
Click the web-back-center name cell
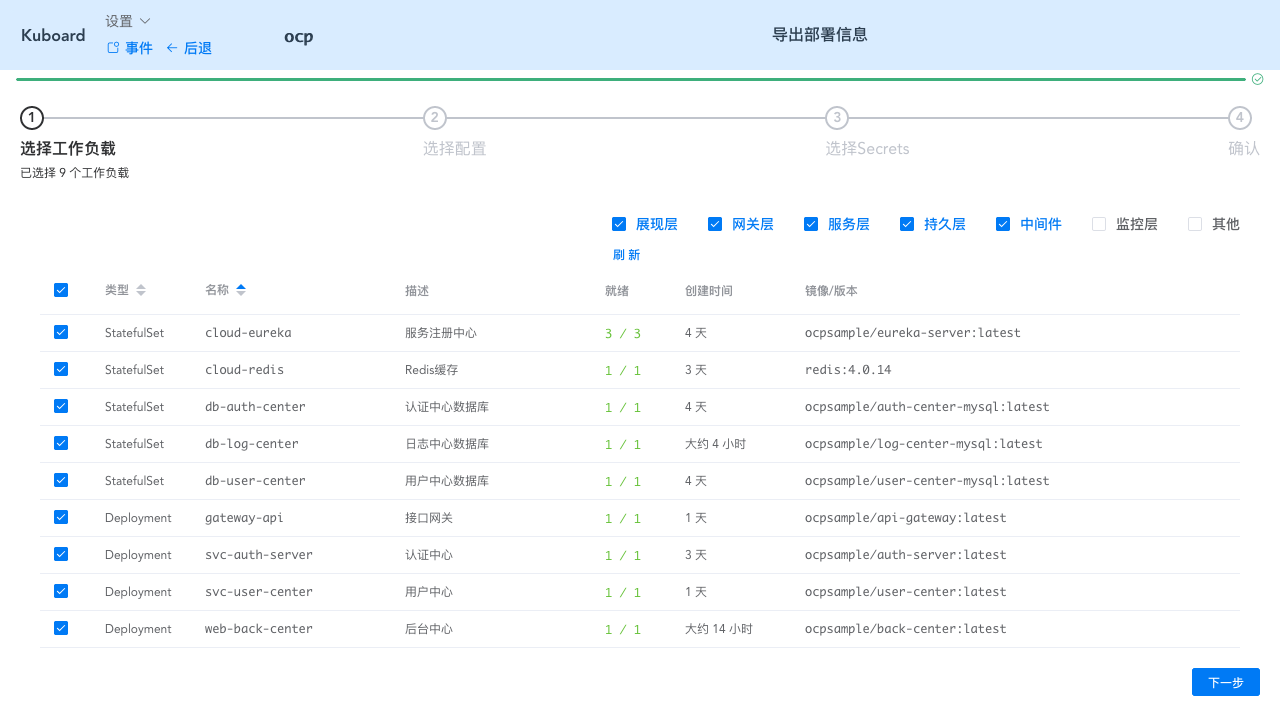click(259, 629)
